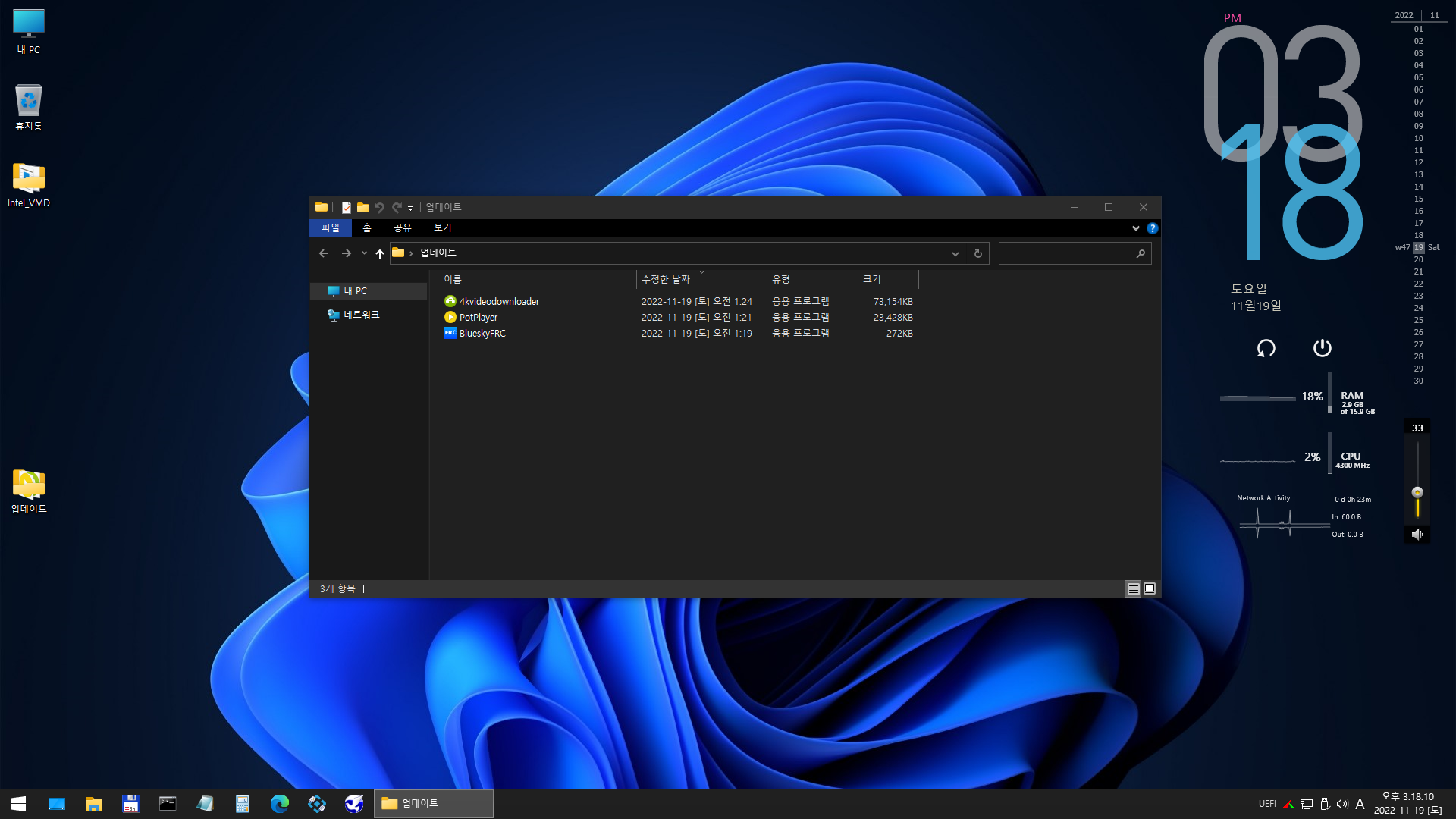This screenshot has height=819, width=1456.
Task: Toggle the IME A input indicator
Action: [1360, 805]
